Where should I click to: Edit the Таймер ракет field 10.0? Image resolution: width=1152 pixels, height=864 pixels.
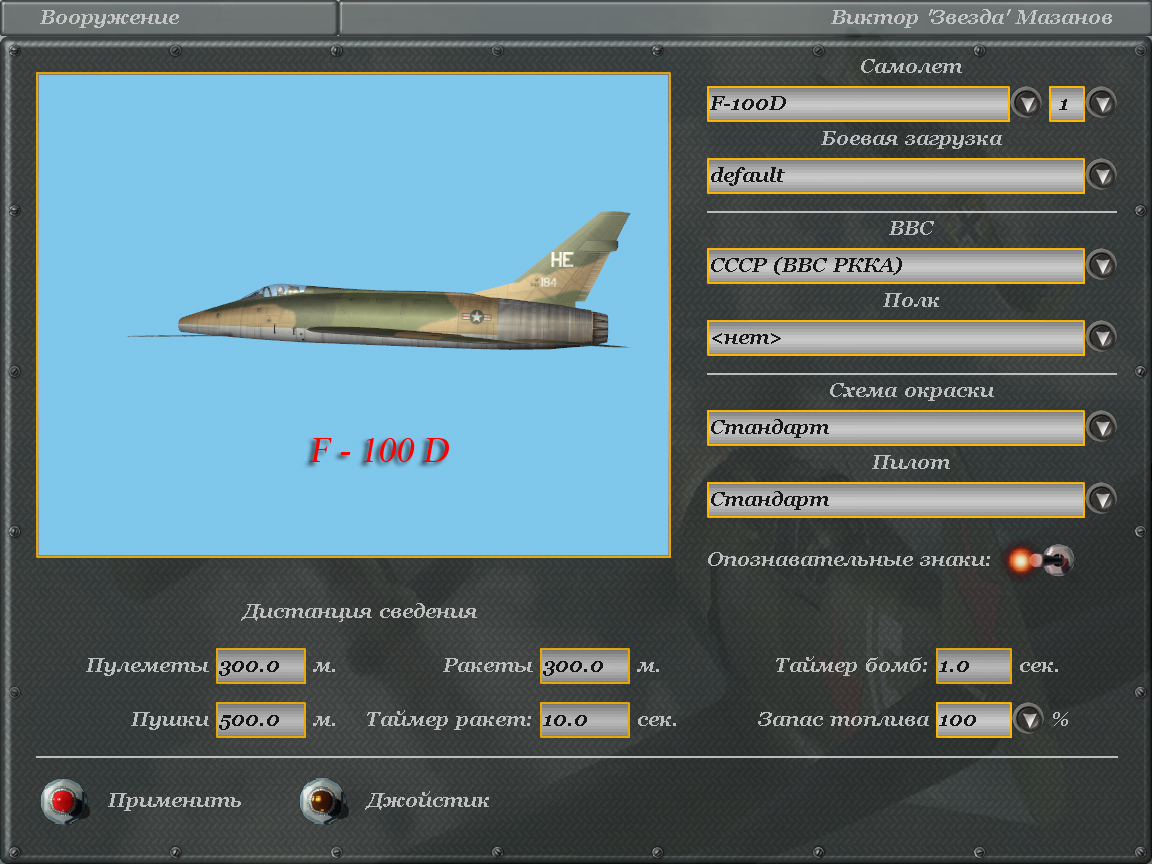(x=585, y=719)
